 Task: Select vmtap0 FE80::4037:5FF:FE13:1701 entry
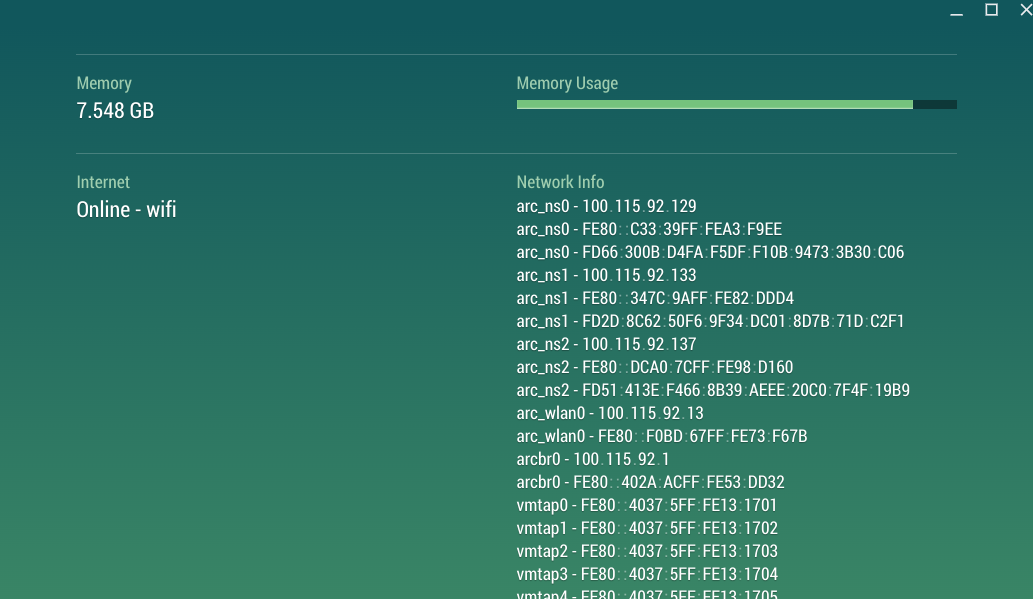click(647, 505)
